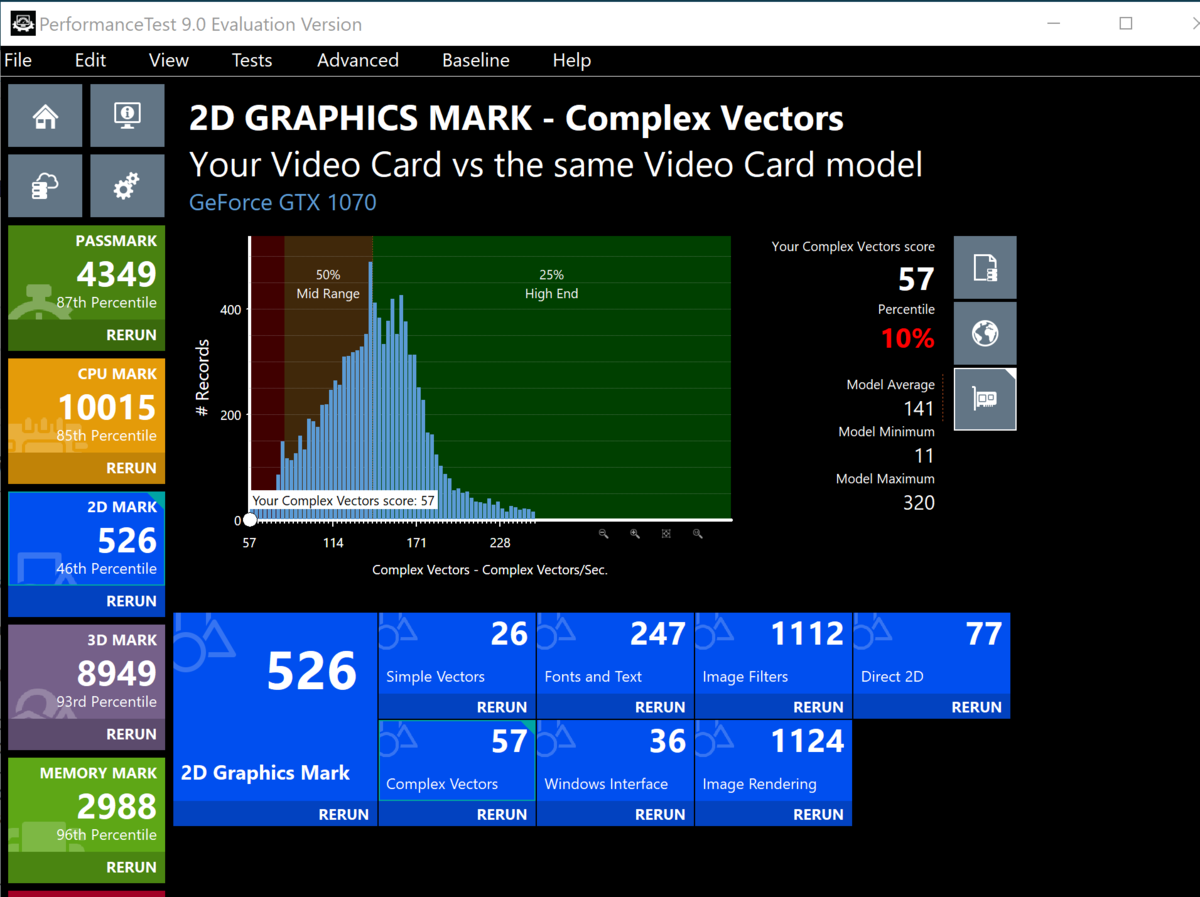Screen dimensions: 1200x897
Task: Click the 'Your Complex Vectors score: 57' tooltip
Action: coord(343,500)
